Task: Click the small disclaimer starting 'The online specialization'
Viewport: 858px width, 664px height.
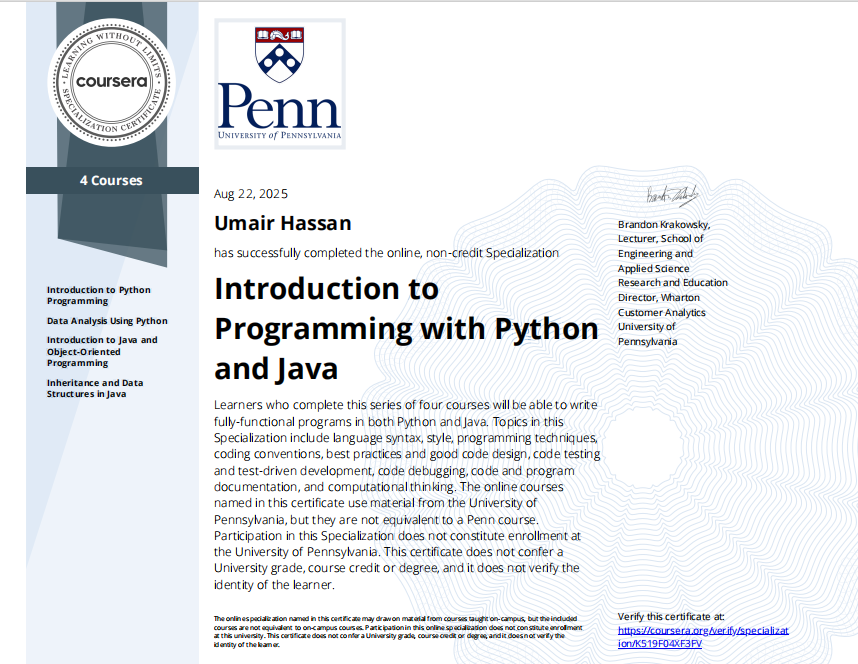Action: [x=398, y=631]
